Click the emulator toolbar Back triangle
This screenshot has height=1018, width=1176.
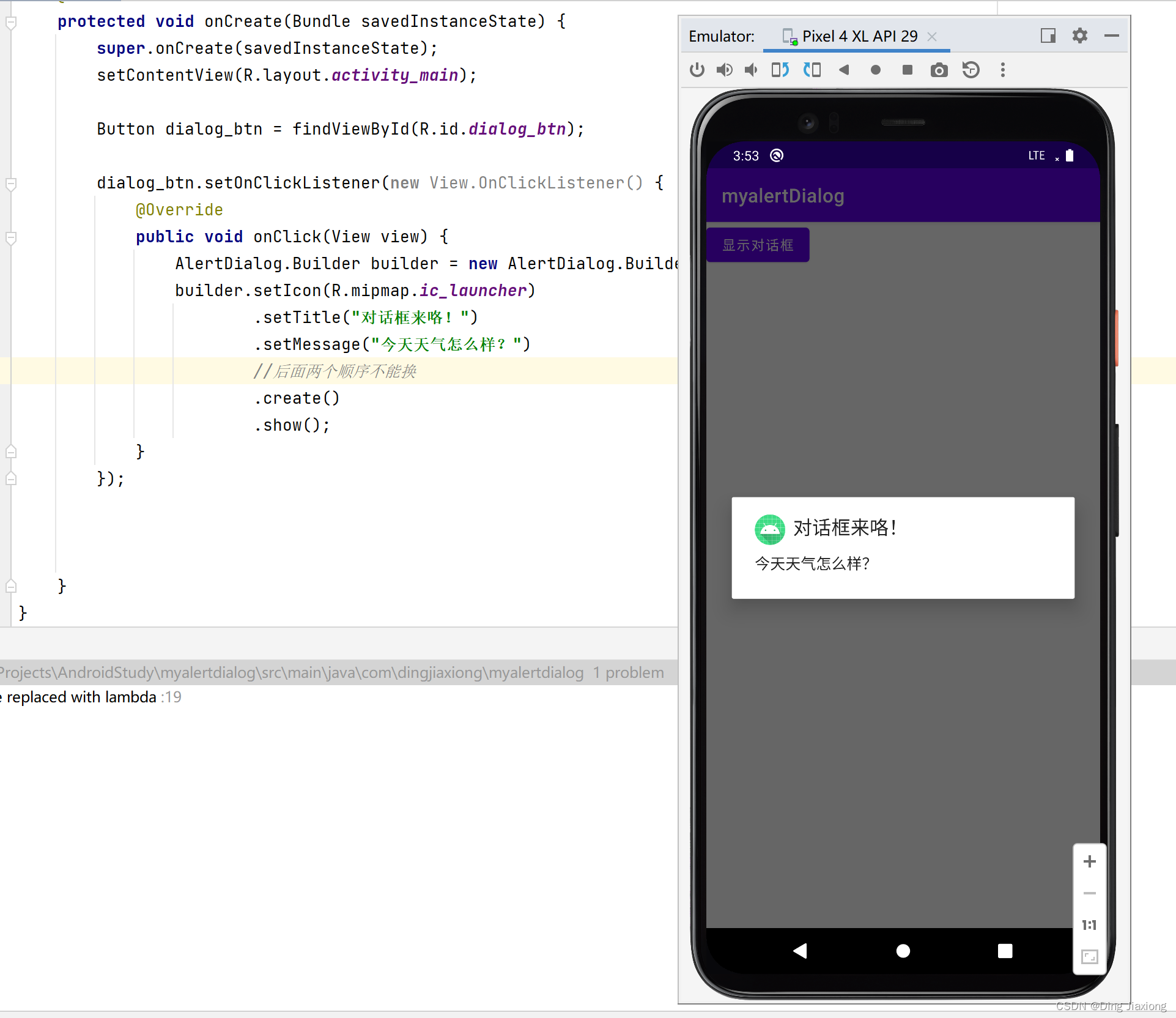click(x=844, y=70)
